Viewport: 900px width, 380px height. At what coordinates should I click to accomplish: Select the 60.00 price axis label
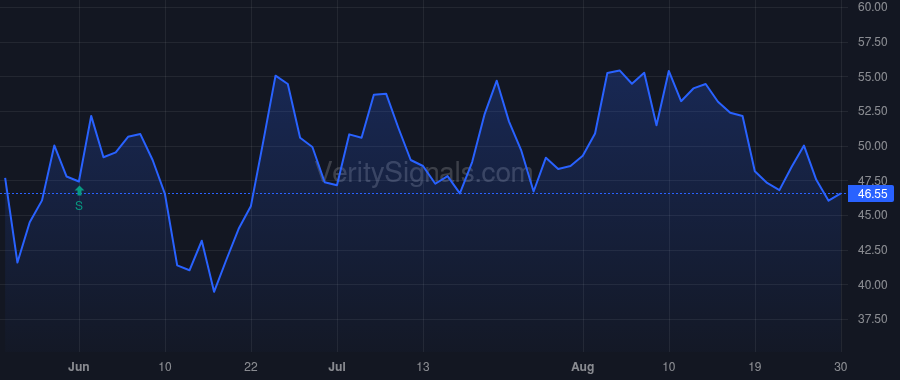(x=872, y=7)
